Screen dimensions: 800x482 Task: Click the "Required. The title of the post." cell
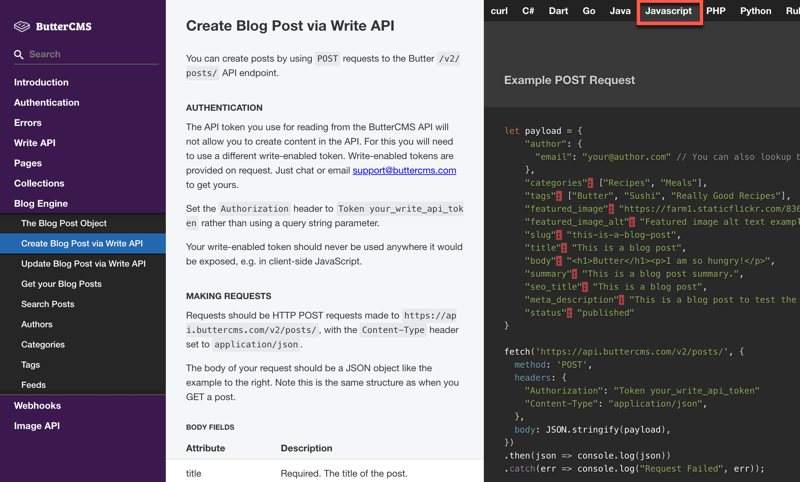(x=344, y=473)
